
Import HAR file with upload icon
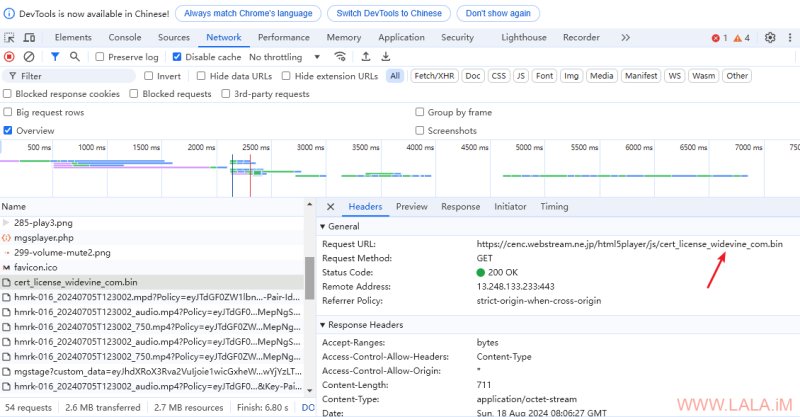pyautogui.click(x=366, y=57)
